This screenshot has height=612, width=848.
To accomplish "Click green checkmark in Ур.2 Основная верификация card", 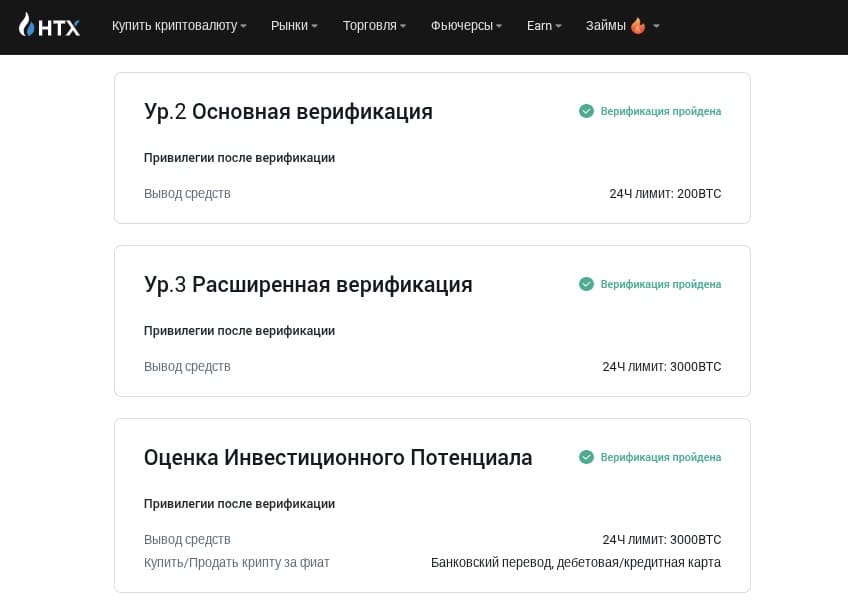I will tap(586, 111).
